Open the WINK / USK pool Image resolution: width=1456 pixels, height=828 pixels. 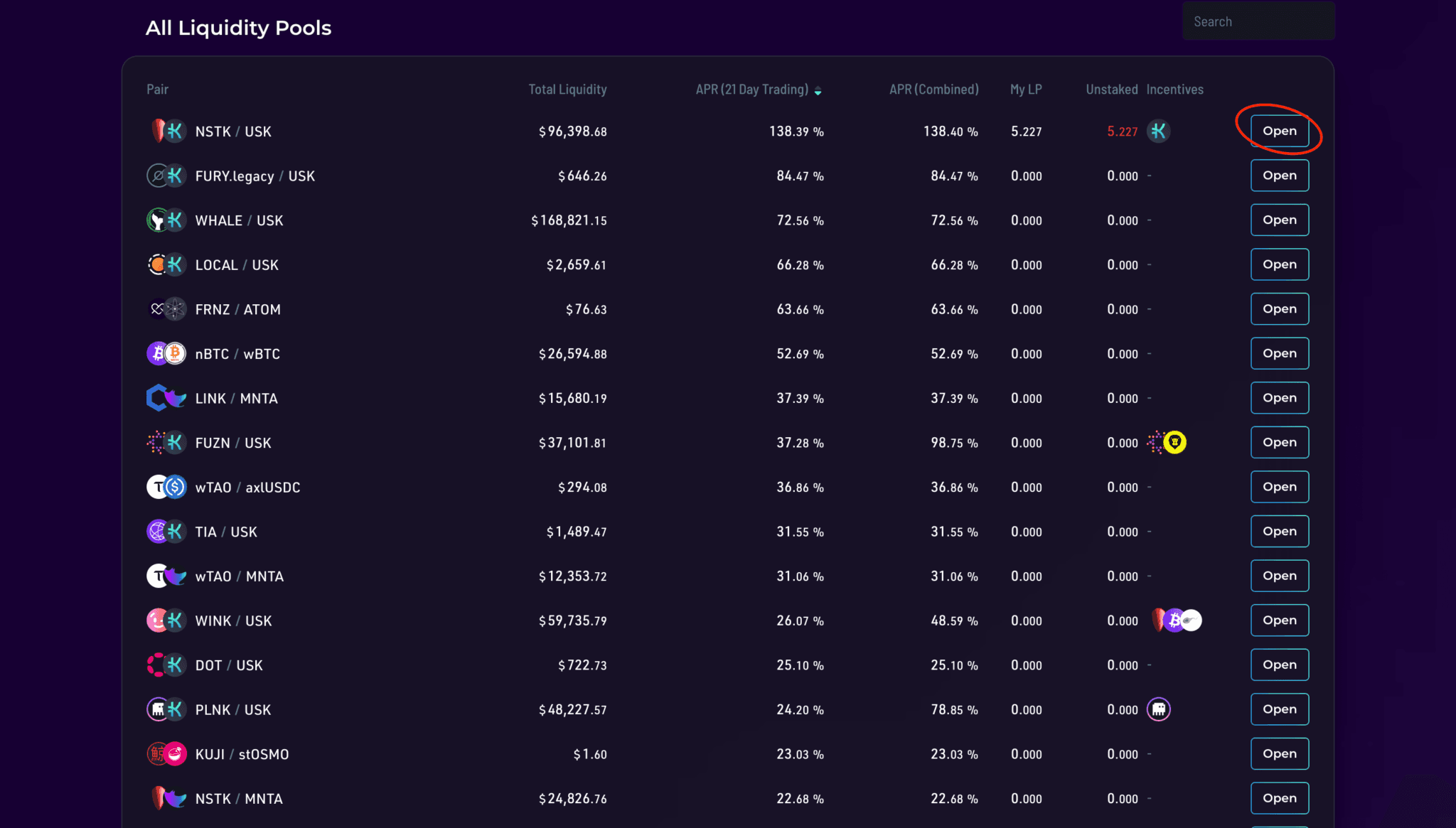point(1280,620)
